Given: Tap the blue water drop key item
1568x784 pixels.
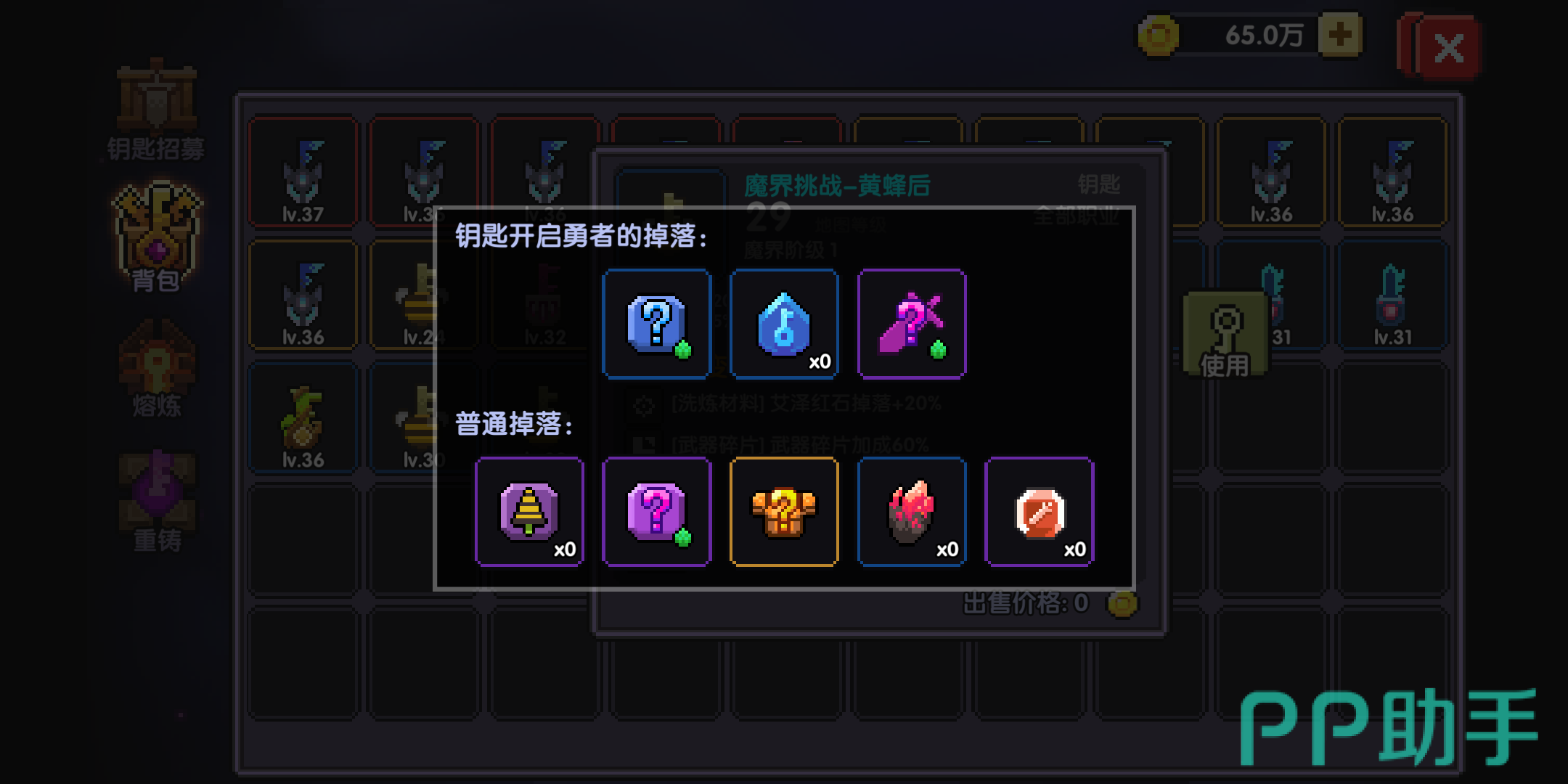Looking at the screenshot, I should pyautogui.click(x=784, y=324).
